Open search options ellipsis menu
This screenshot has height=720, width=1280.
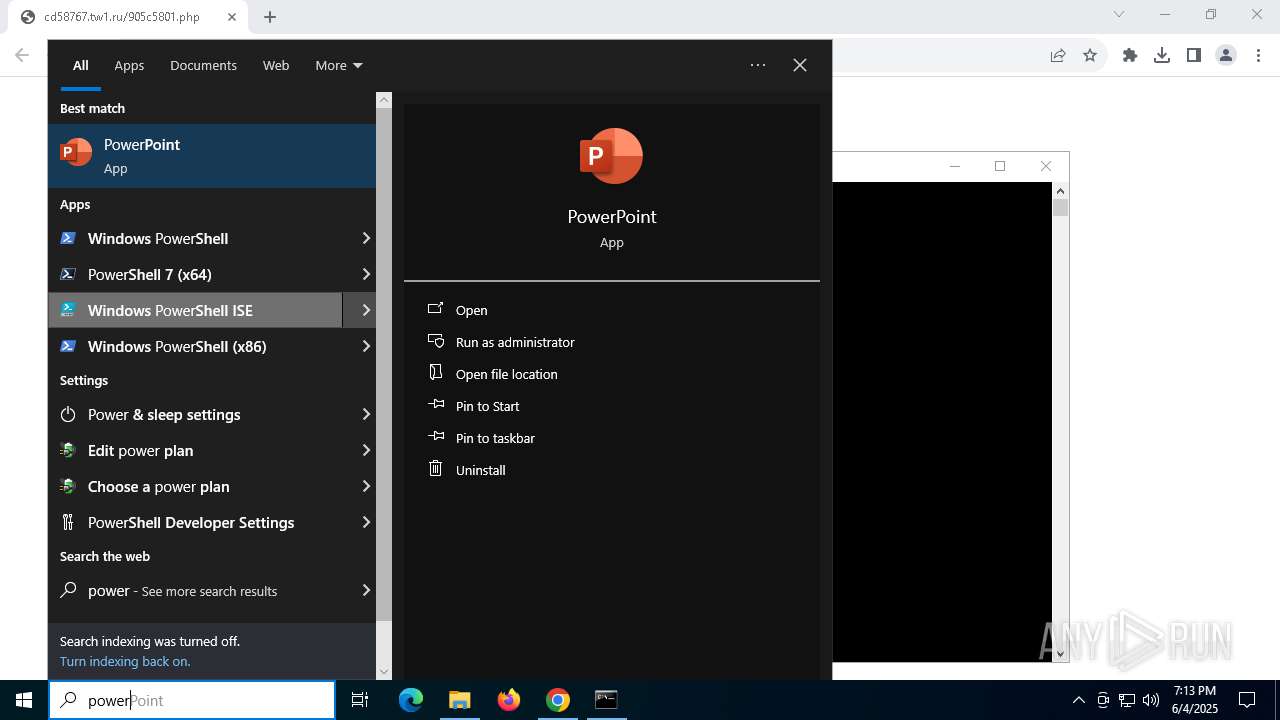pos(758,65)
